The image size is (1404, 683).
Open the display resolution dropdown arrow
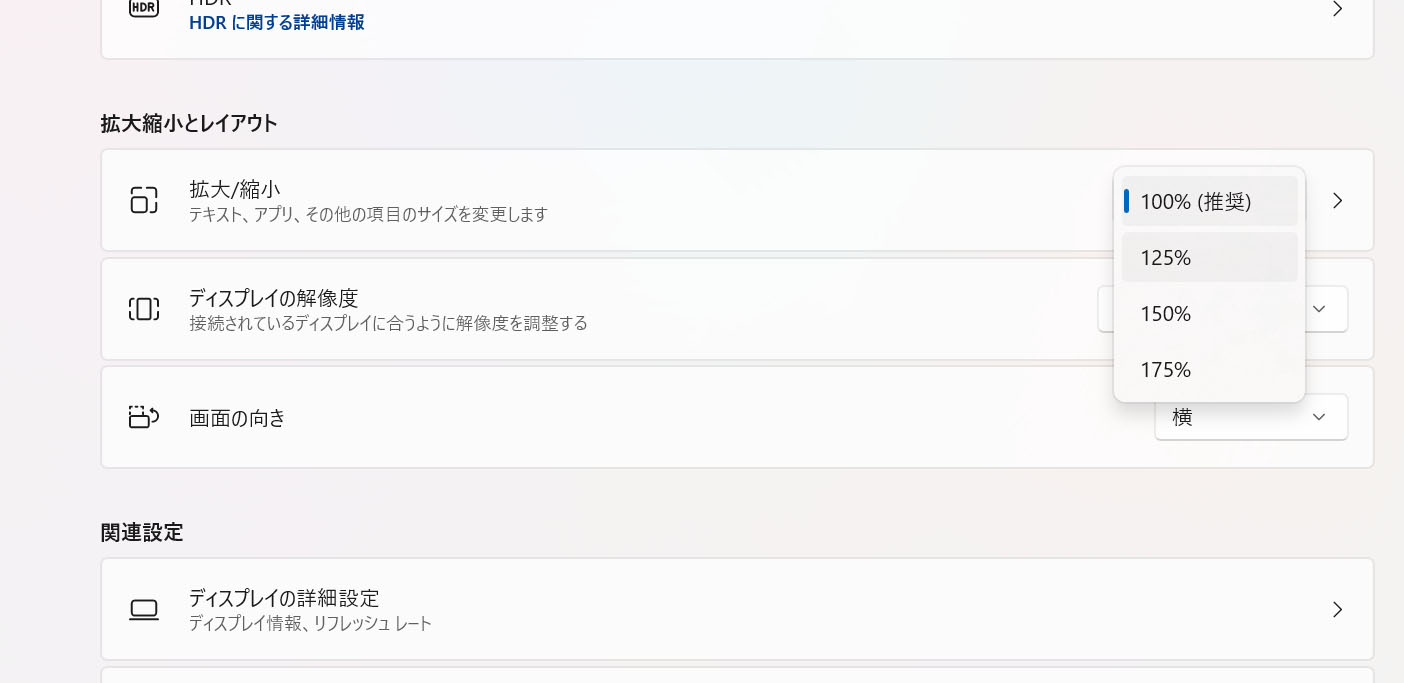[x=1319, y=309]
